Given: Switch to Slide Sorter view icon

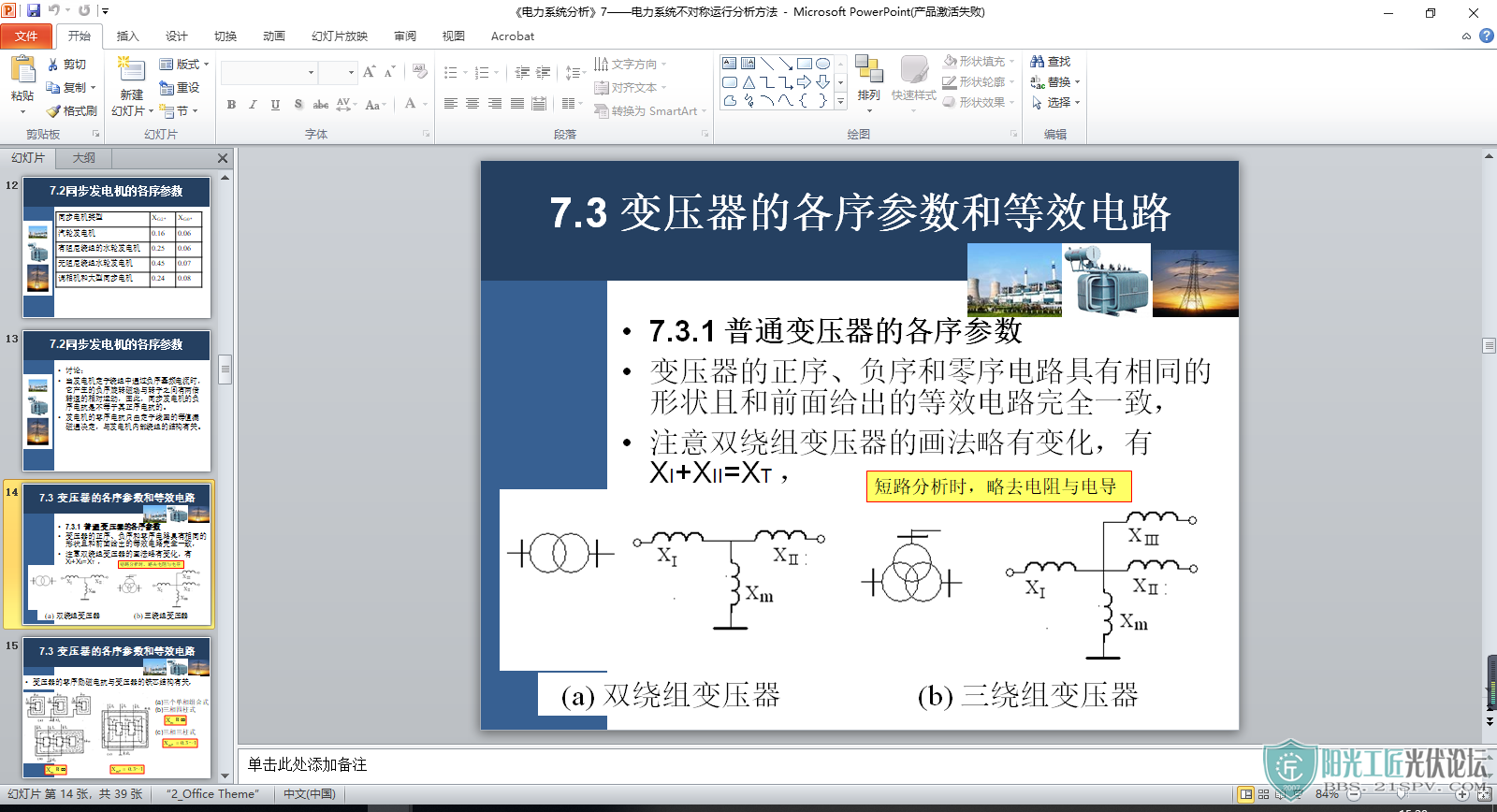Looking at the screenshot, I should [1264, 794].
